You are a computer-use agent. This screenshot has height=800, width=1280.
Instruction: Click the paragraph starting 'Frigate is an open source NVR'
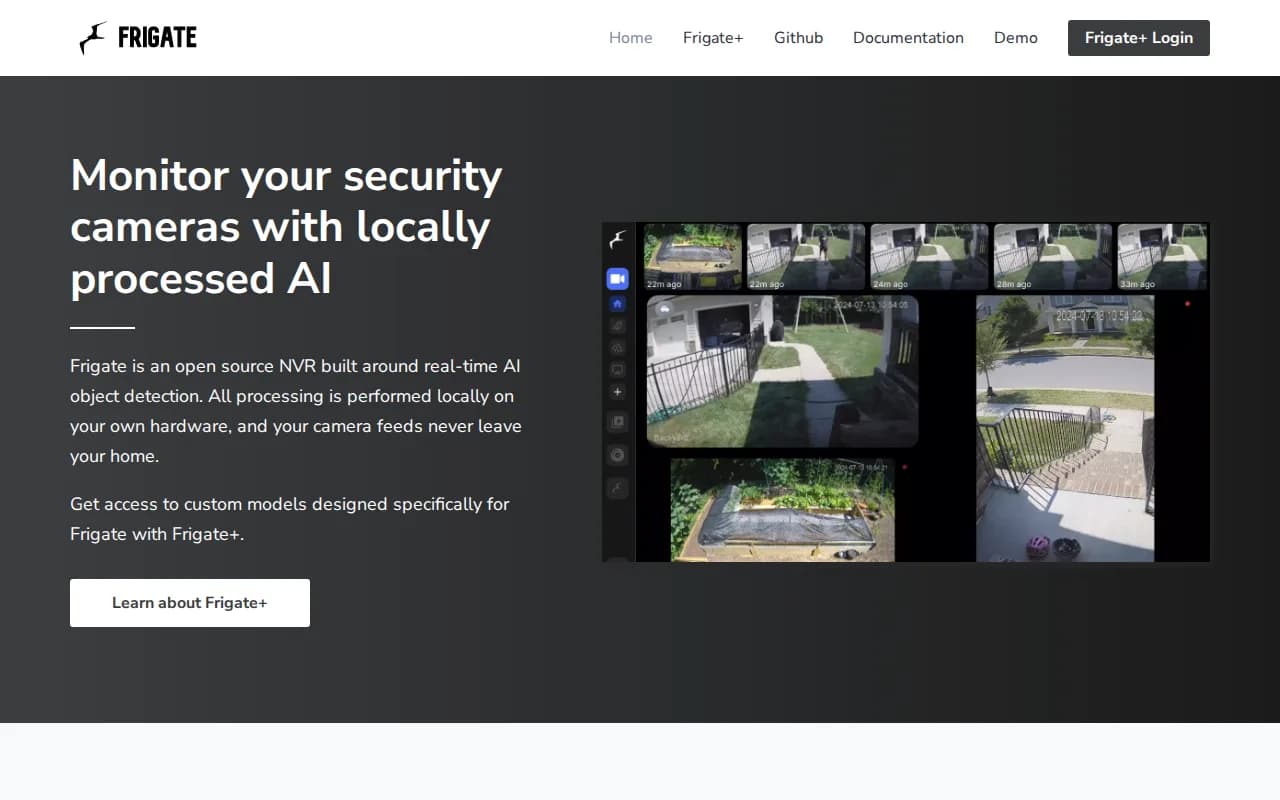(296, 411)
